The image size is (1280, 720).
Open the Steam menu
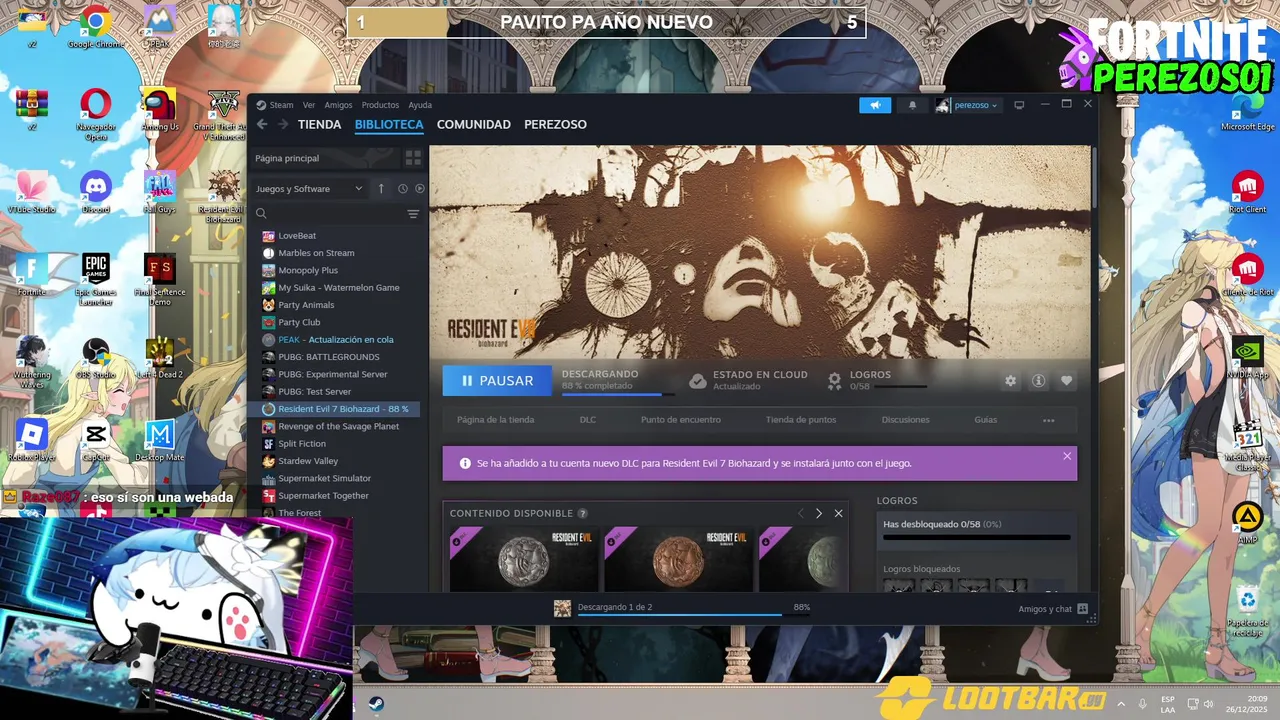(x=281, y=105)
